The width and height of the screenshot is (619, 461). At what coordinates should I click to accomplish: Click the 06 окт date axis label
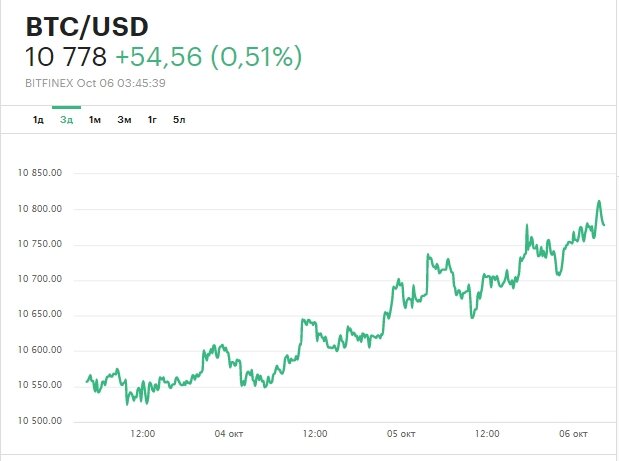573,434
